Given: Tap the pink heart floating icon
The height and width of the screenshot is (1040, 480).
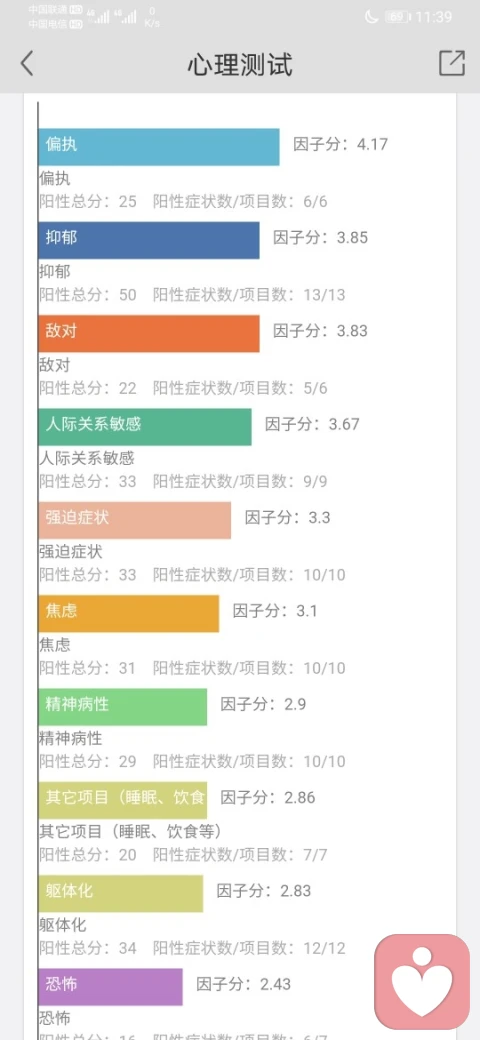Looking at the screenshot, I should tap(422, 982).
